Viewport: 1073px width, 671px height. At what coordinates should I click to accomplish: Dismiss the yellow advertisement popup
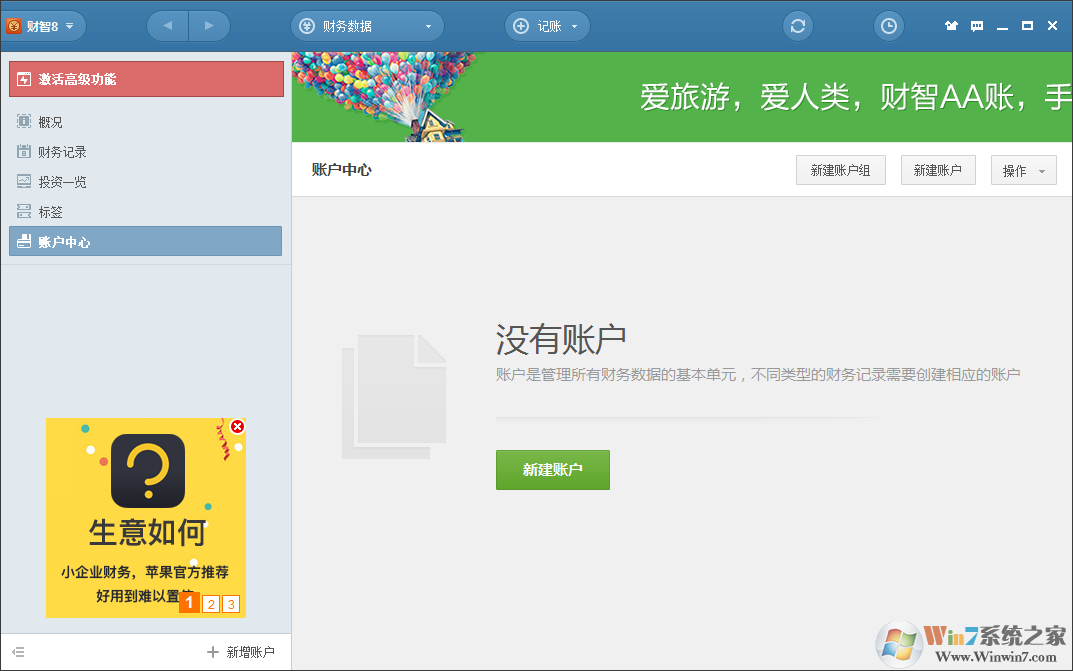(237, 426)
